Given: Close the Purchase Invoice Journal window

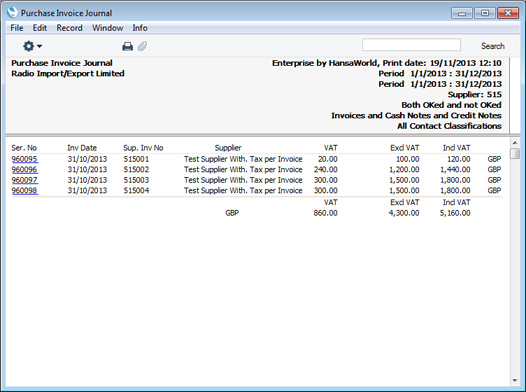Looking at the screenshot, I should pyautogui.click(x=508, y=13).
